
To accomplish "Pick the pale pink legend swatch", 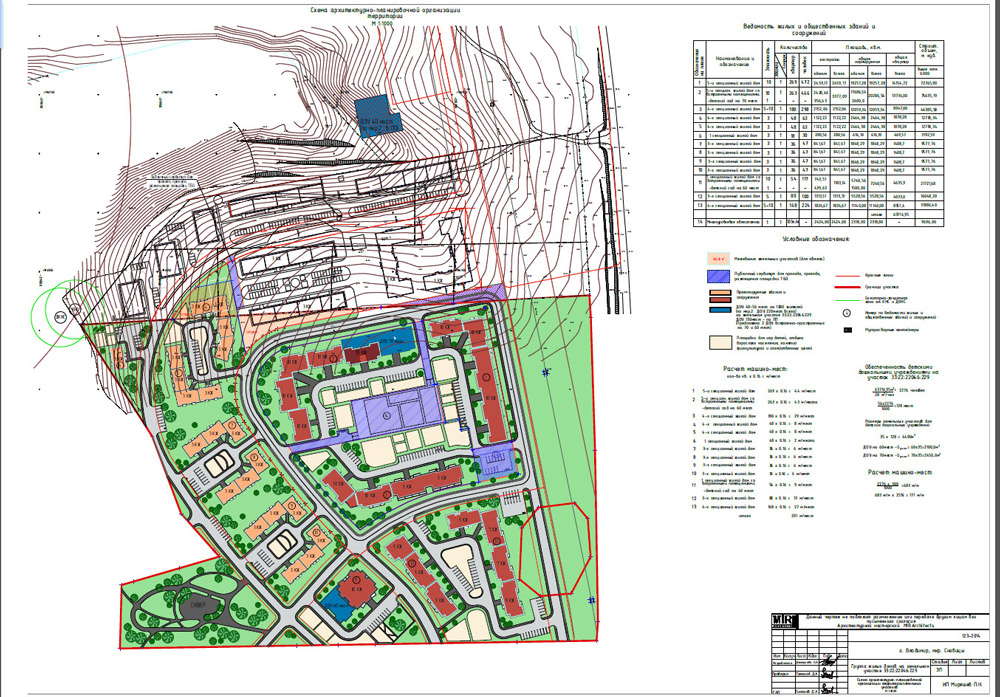I will 720,259.
